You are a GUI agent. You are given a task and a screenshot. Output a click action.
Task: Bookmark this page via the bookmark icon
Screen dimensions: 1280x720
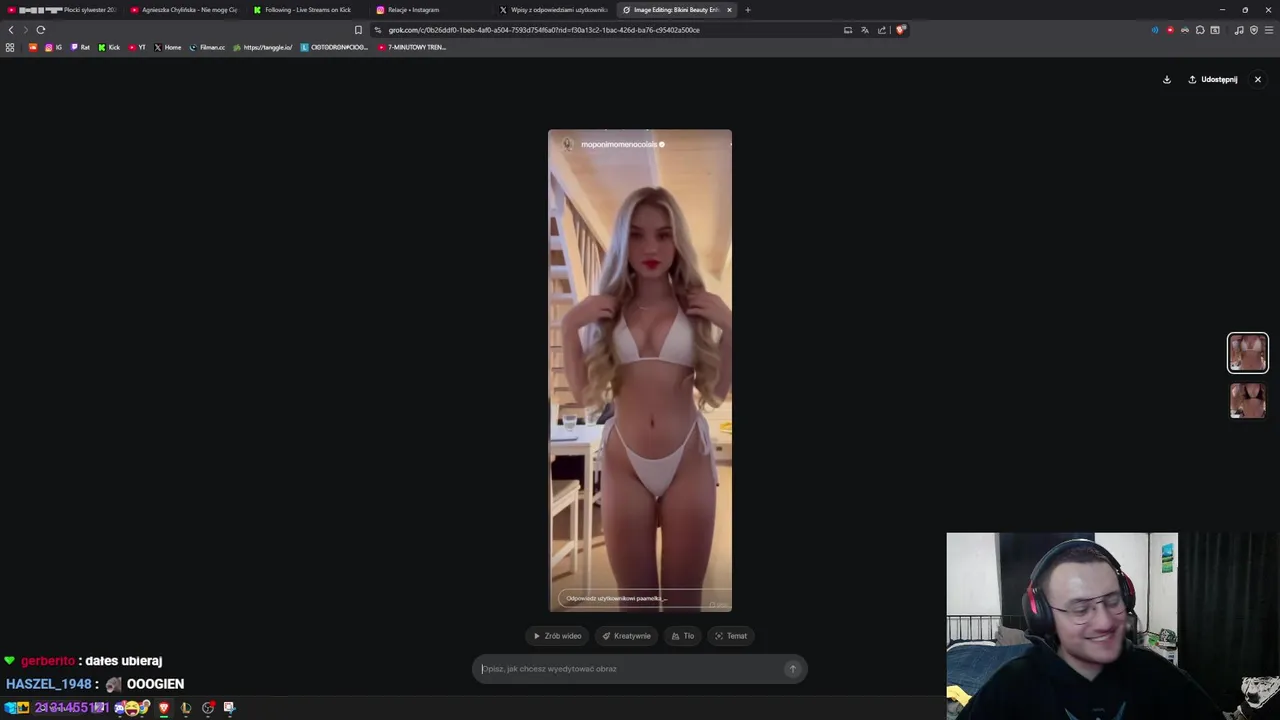coord(358,30)
